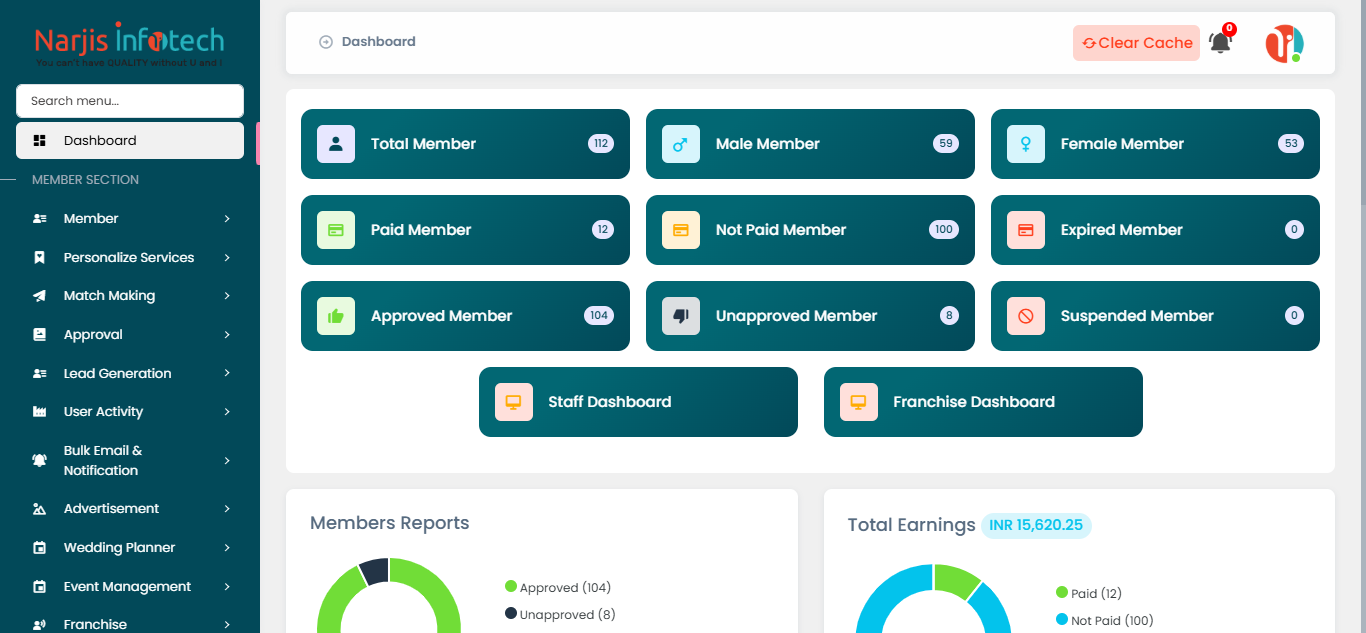Click the Not Paid Member card icon

pyautogui.click(x=681, y=230)
